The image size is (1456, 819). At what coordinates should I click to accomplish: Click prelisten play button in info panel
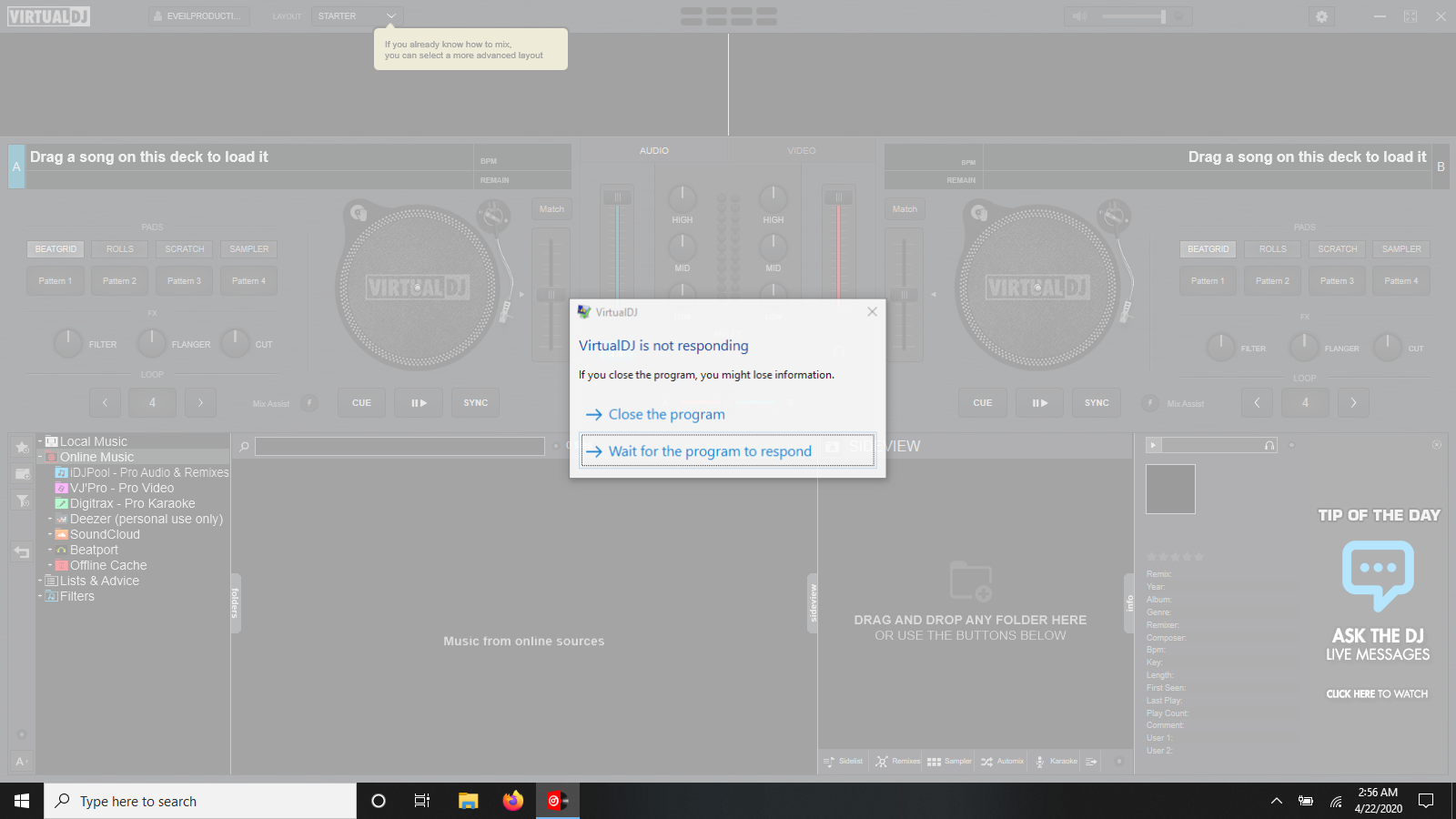pyautogui.click(x=1154, y=446)
